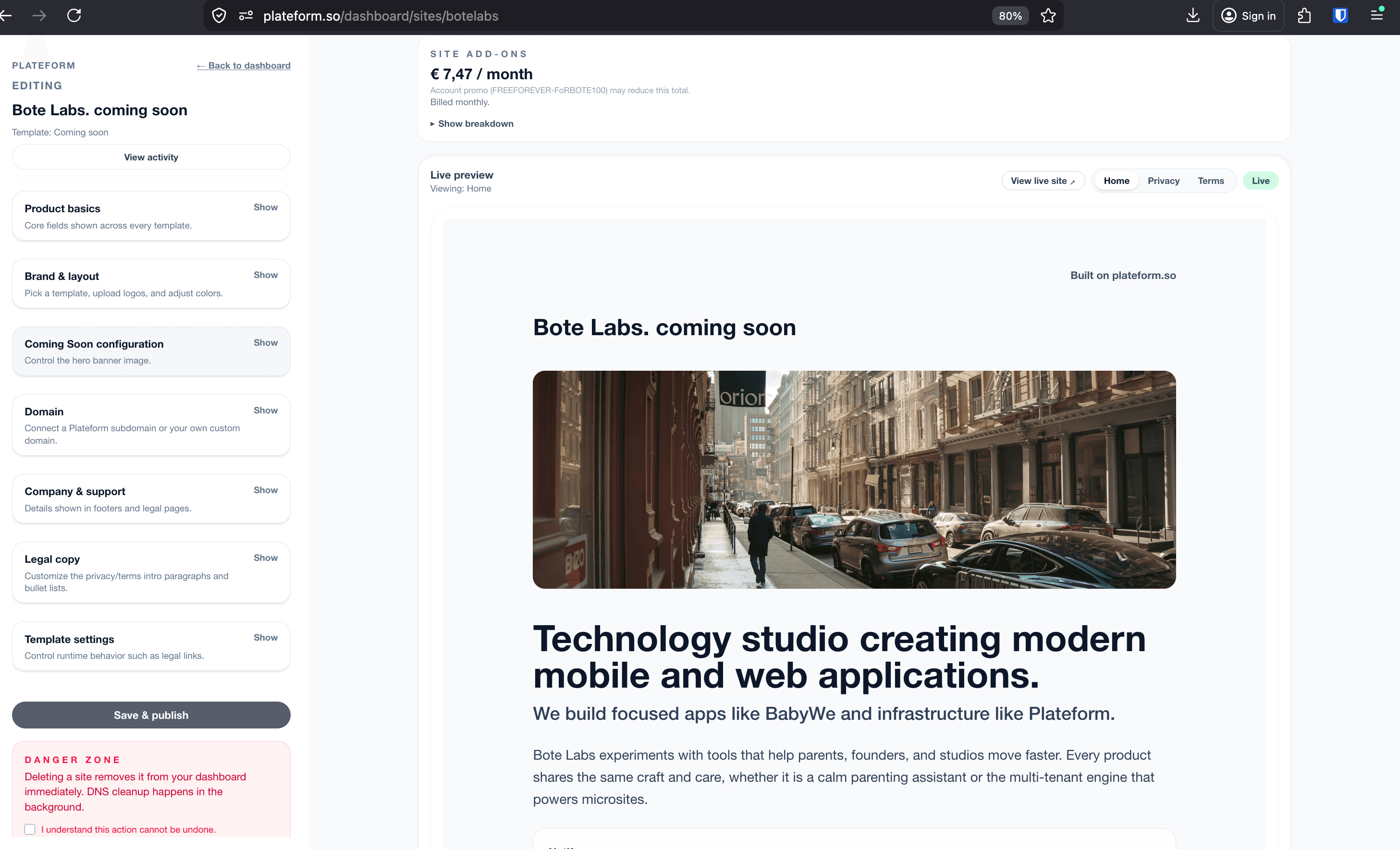The height and width of the screenshot is (849, 1400).
Task: Expand Coming Soon configuration with Show
Action: (x=265, y=342)
